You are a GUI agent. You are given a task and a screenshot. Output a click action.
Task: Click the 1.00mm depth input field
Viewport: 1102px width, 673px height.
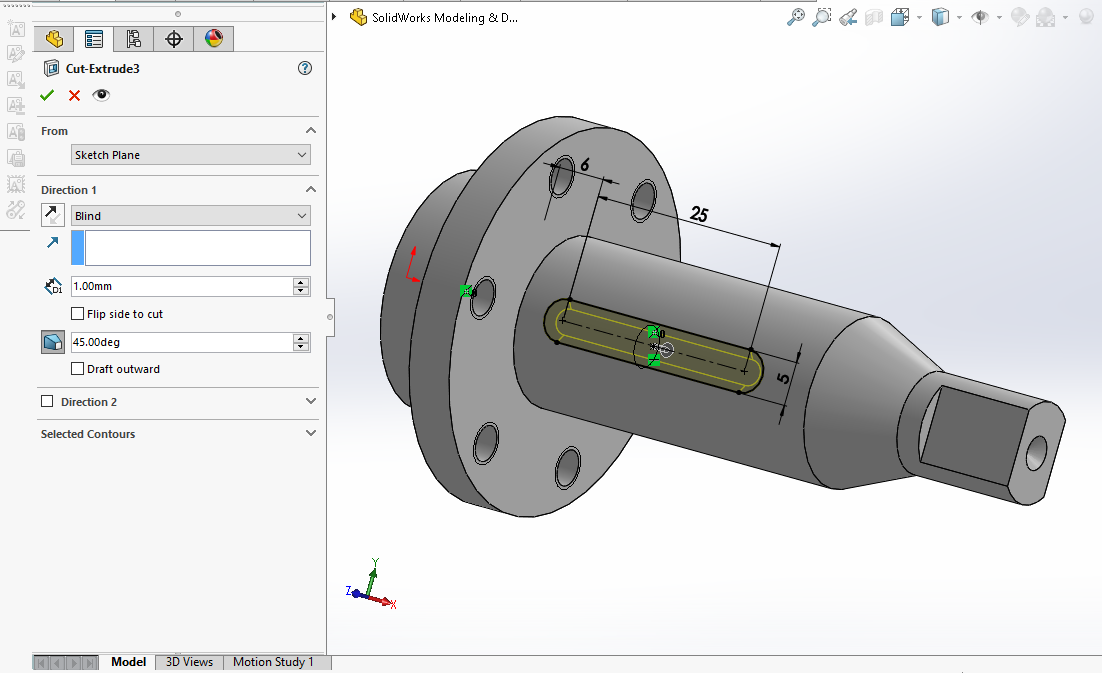[180, 286]
